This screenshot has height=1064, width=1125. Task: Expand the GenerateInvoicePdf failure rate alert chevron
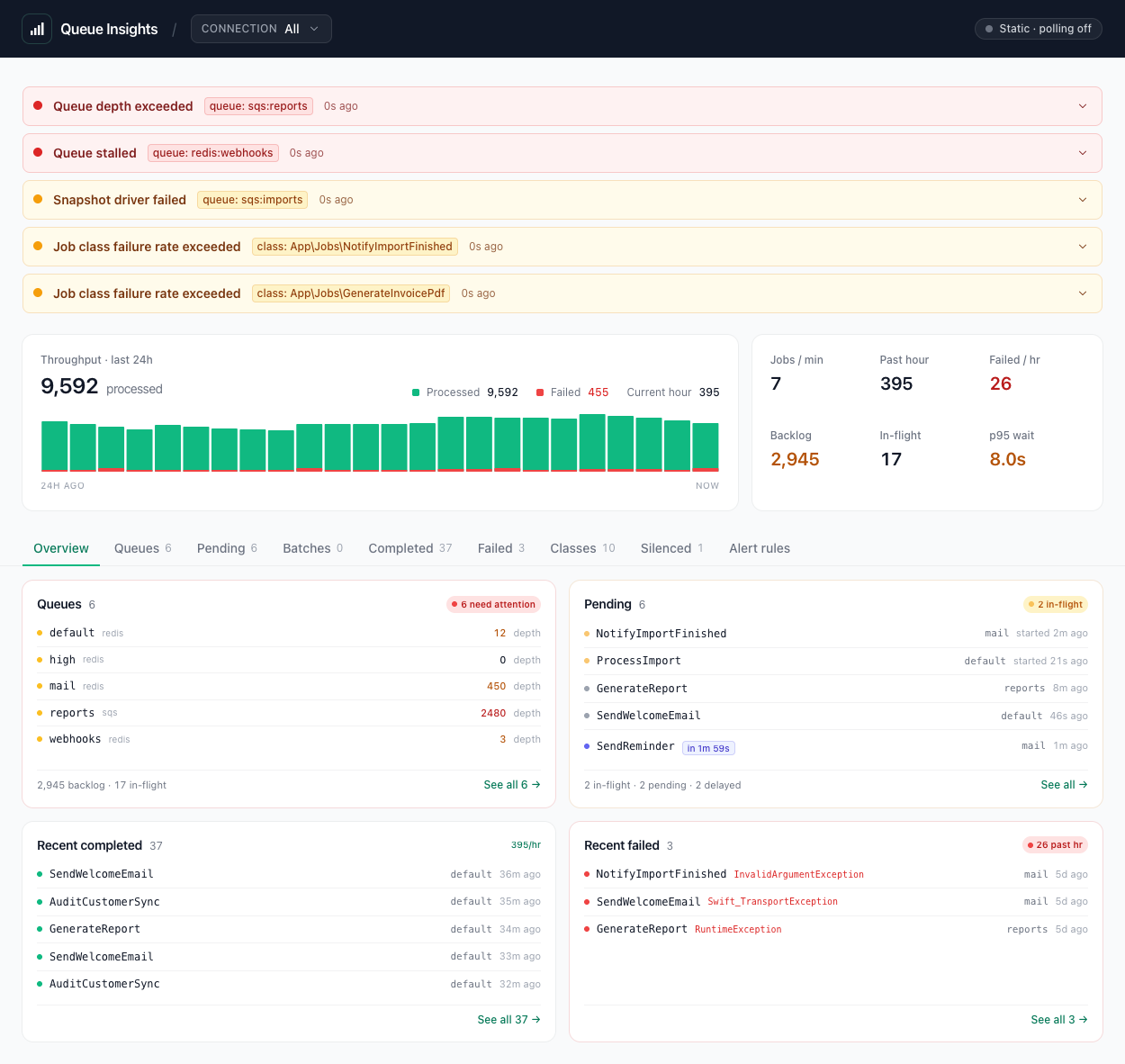point(1083,293)
